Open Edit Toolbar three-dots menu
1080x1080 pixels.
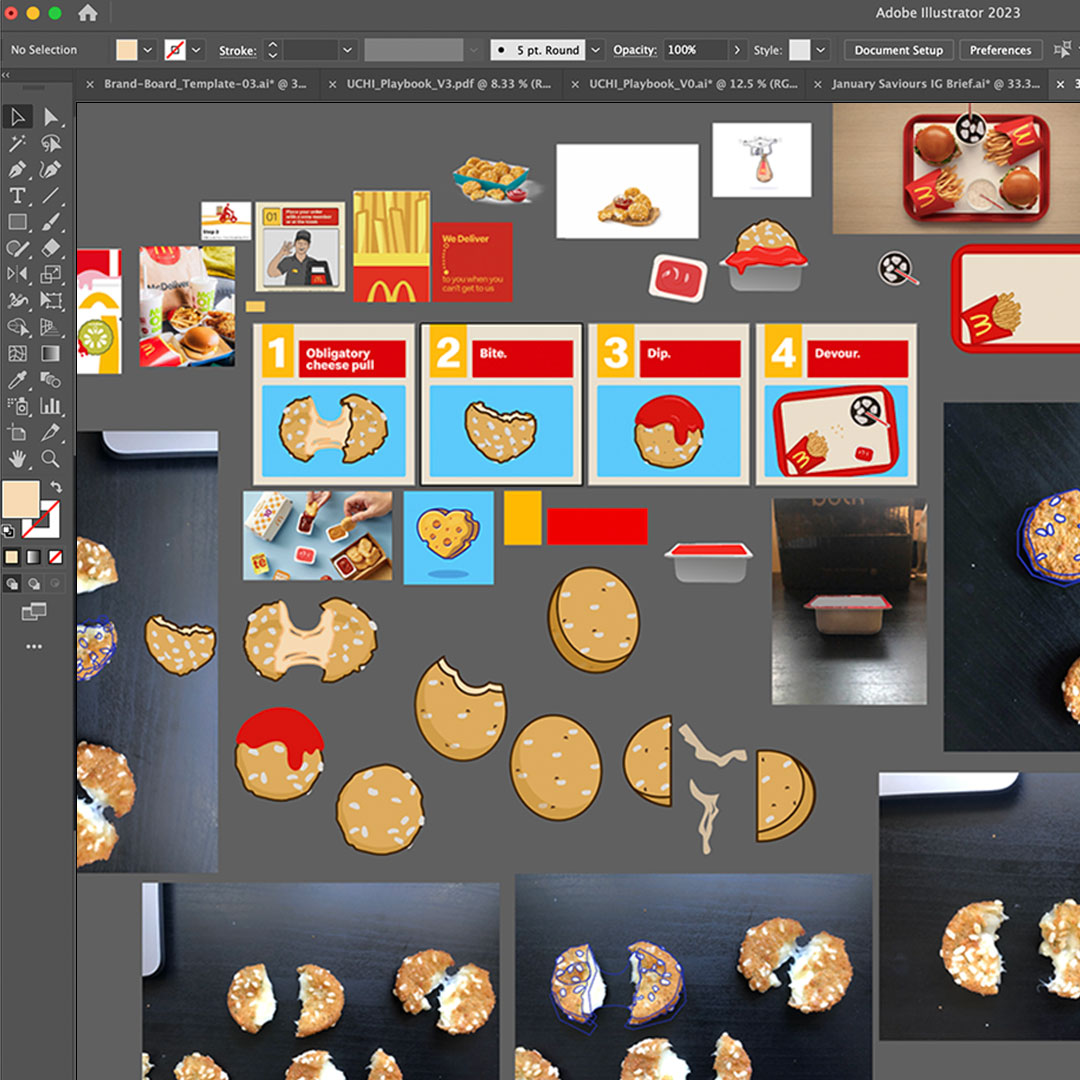34,647
